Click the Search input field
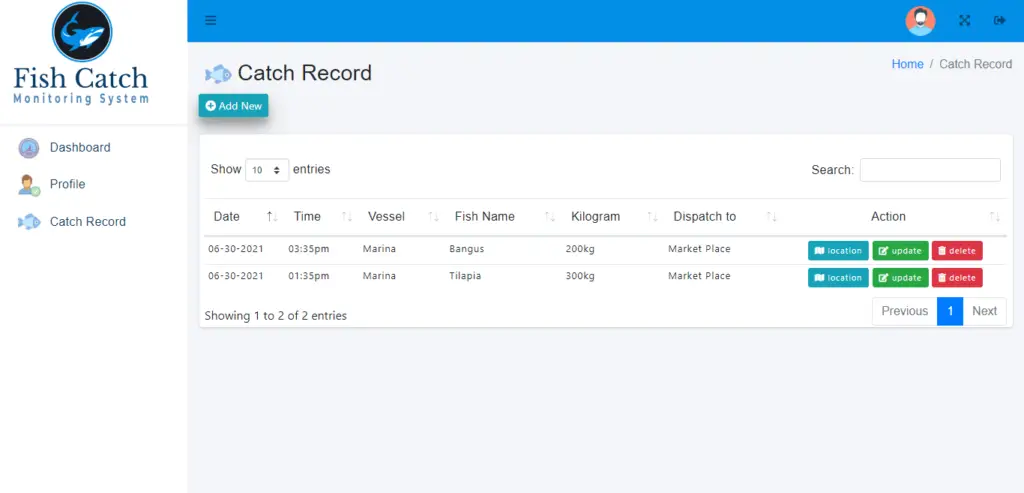Image resolution: width=1024 pixels, height=493 pixels. pos(930,170)
